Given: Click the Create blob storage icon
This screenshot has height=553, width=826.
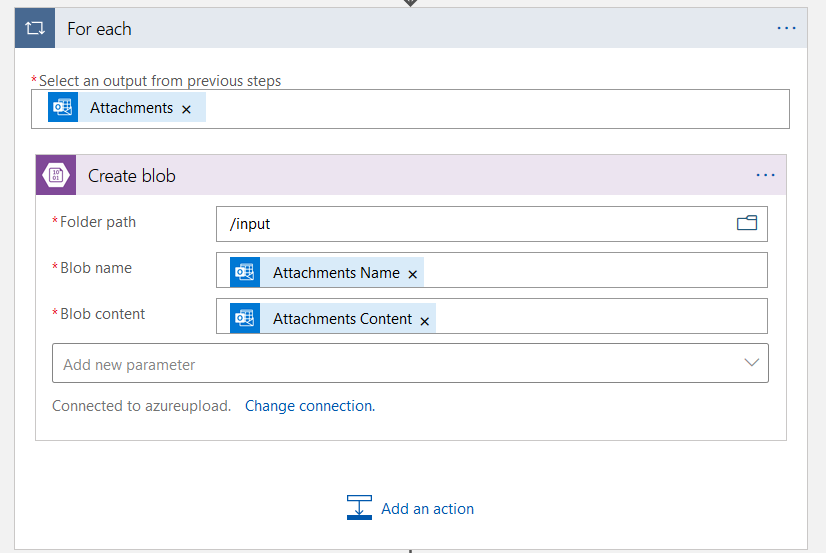Looking at the screenshot, I should (57, 176).
